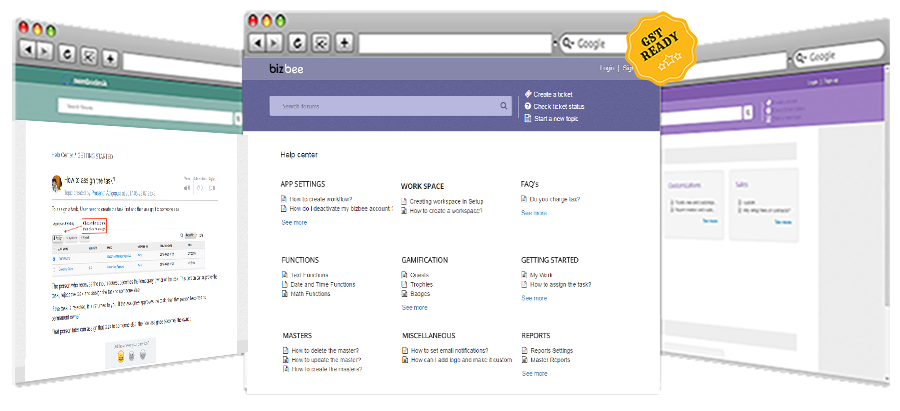The width and height of the screenshot is (900, 411).
Task: Open the Math Functions article
Action: [311, 293]
